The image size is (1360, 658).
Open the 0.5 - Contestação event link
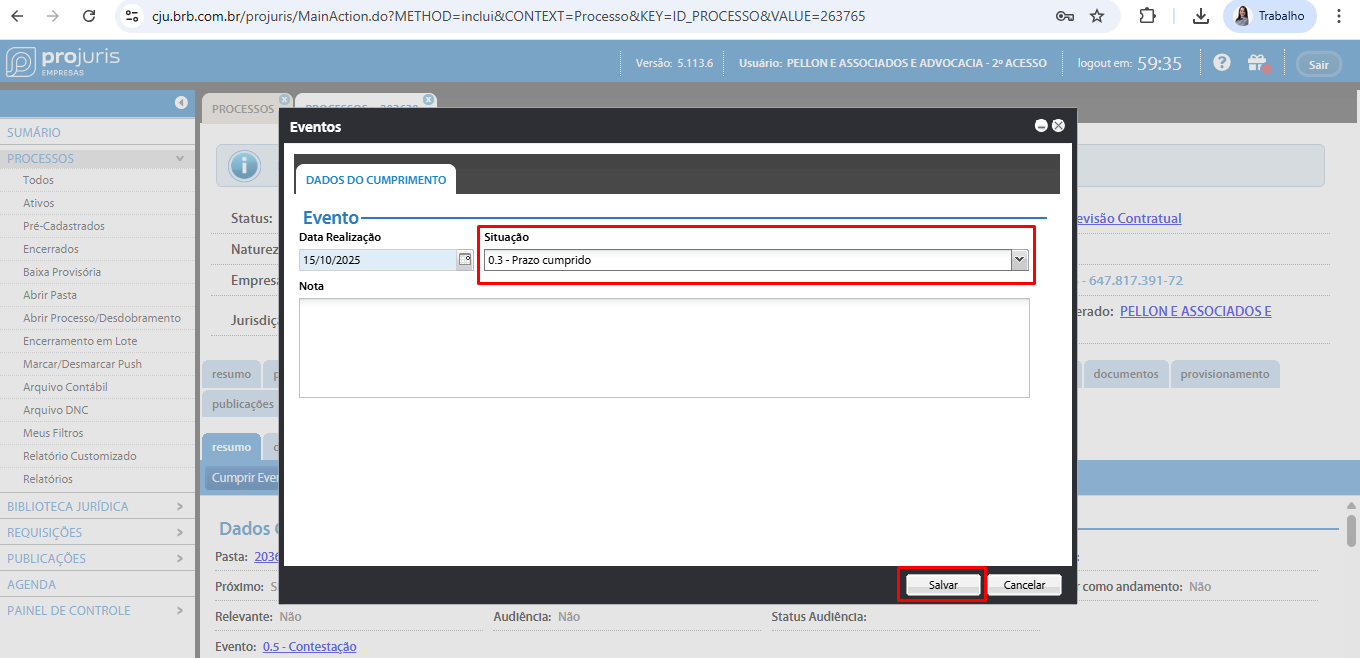click(309, 647)
